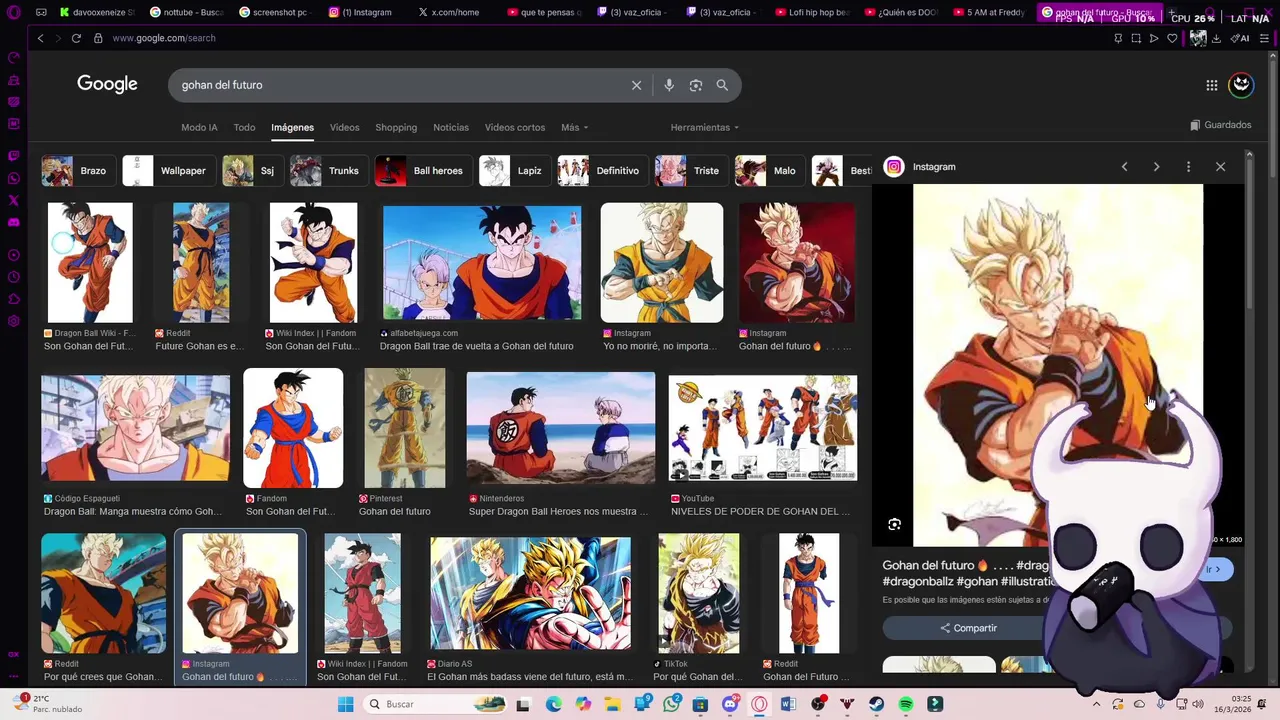This screenshot has width=1280, height=720.
Task: Open the Aria AI button
Action: [x=1240, y=38]
